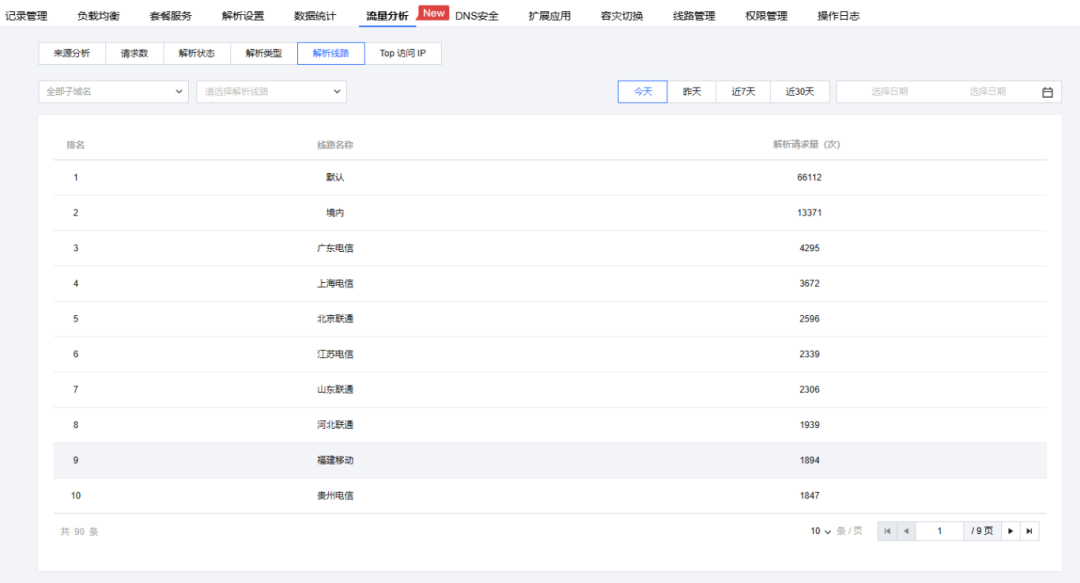The image size is (1080, 583).
Task: Switch to the 请求数 tab
Action: (x=134, y=53)
